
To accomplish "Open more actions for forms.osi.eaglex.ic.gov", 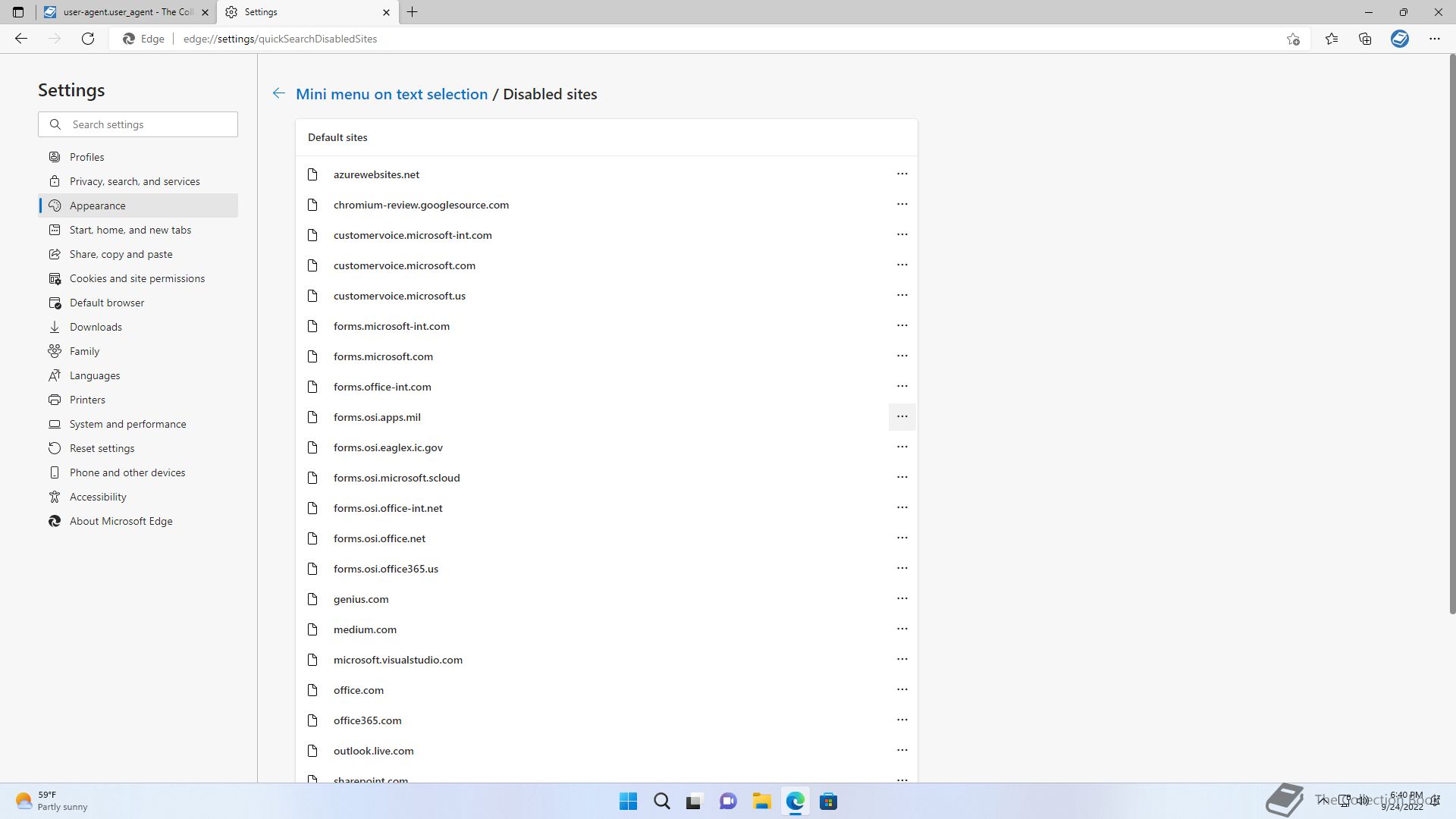I will tap(902, 447).
